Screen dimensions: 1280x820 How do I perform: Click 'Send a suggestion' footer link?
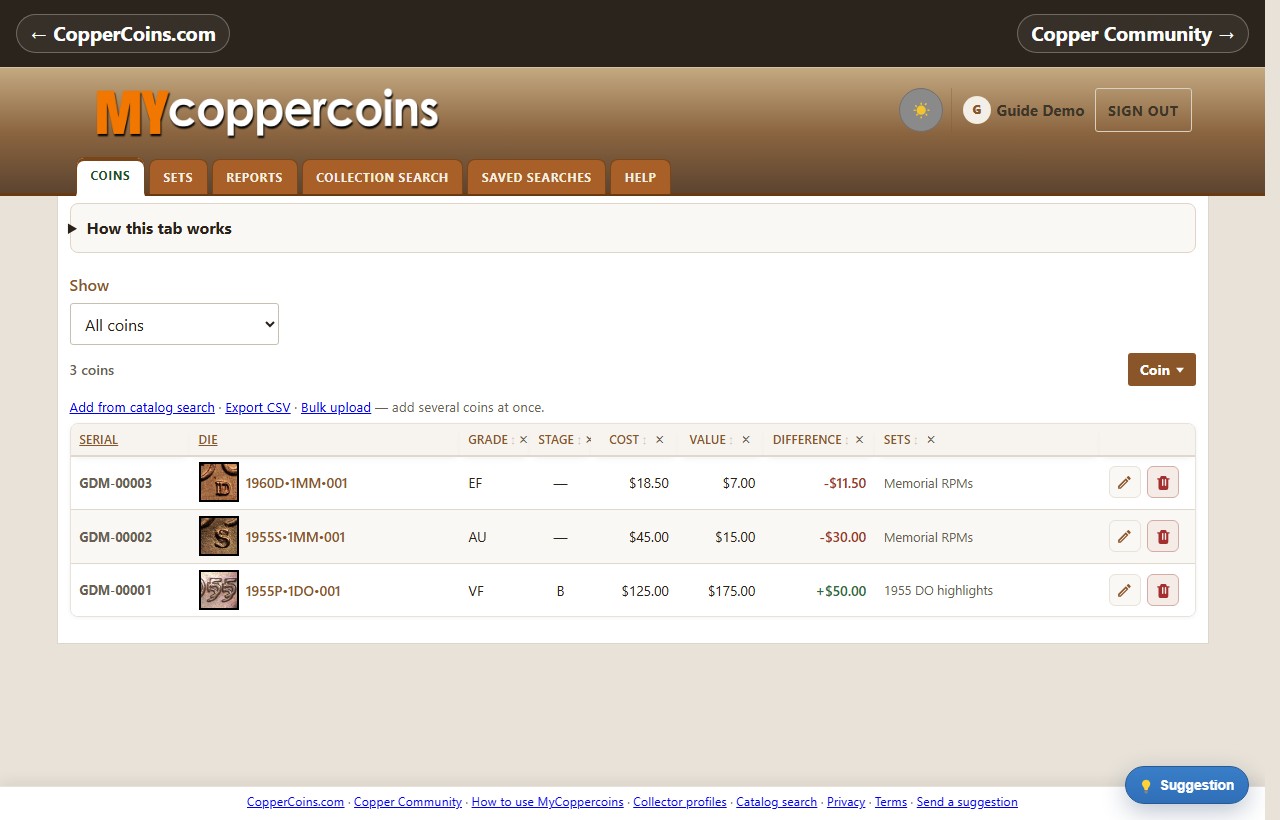tap(967, 802)
